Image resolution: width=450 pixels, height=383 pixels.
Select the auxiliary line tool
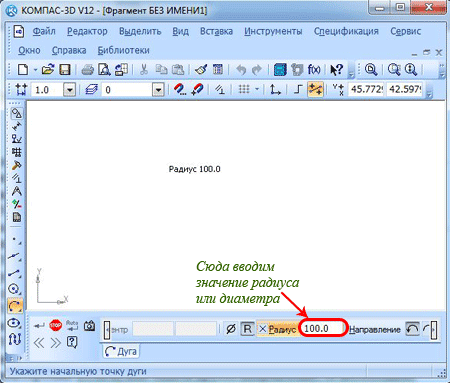(x=15, y=256)
